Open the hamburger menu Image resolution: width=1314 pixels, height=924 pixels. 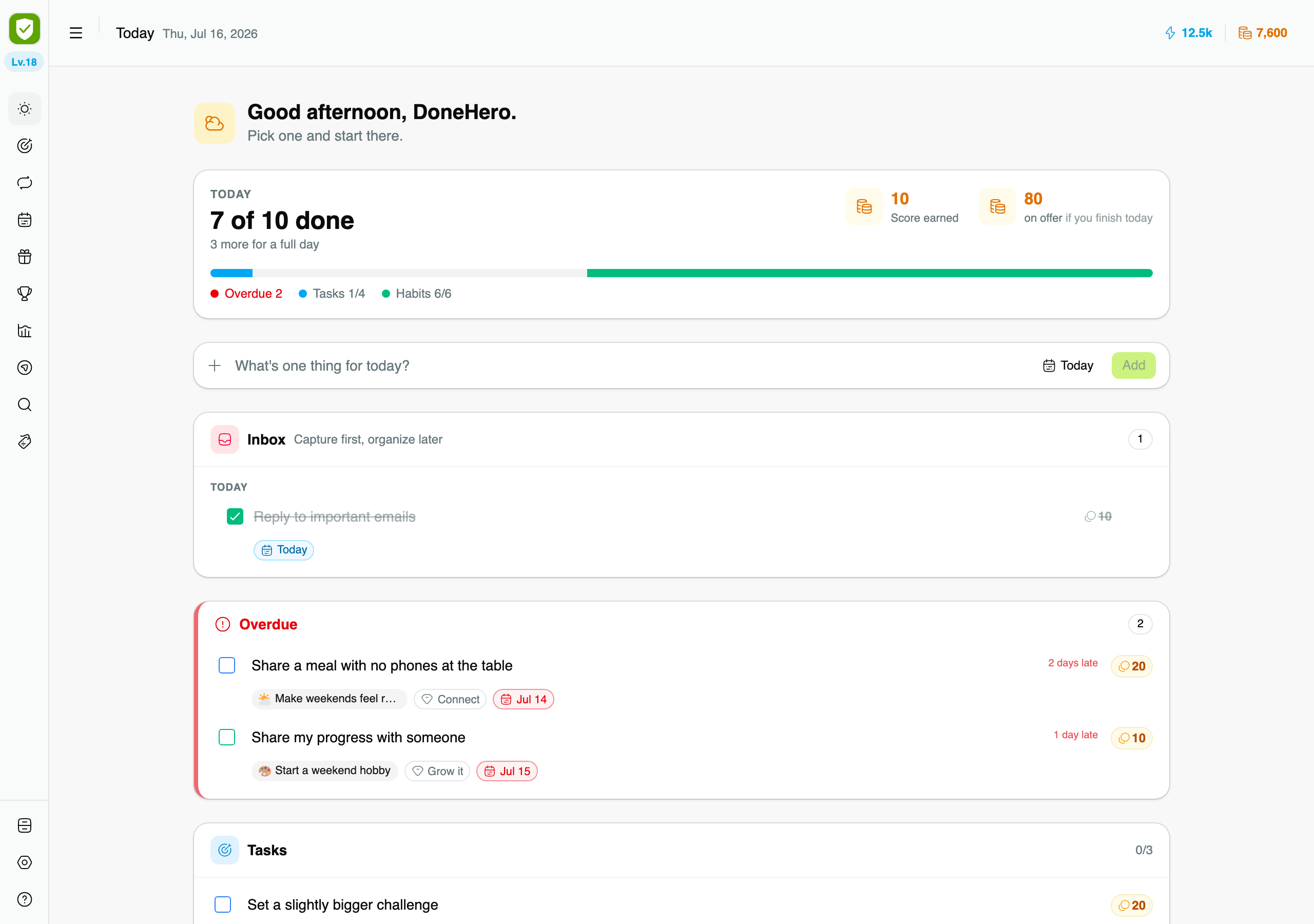[75, 33]
